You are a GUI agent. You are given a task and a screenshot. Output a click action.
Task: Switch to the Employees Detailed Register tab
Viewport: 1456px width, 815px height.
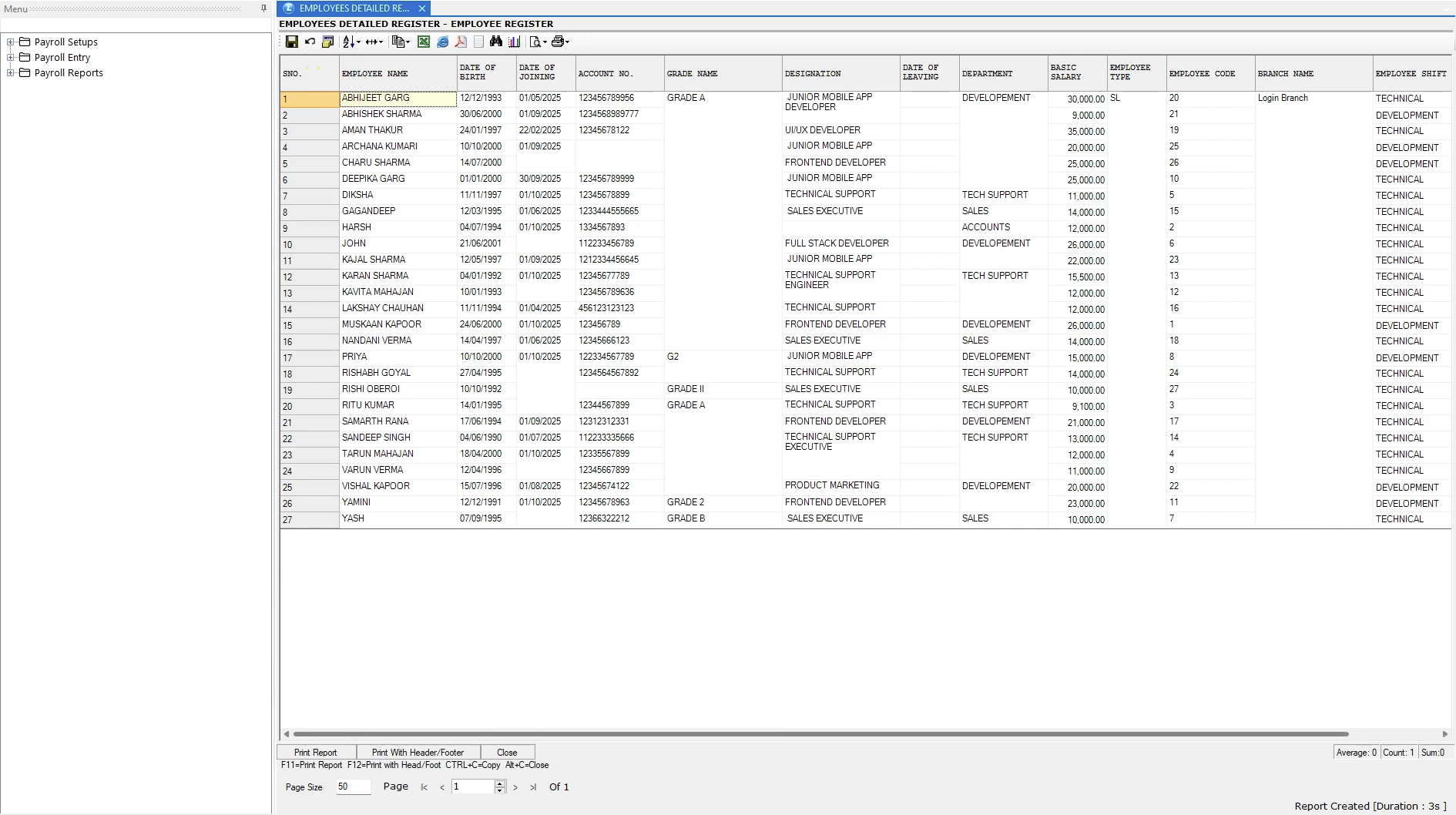click(353, 8)
